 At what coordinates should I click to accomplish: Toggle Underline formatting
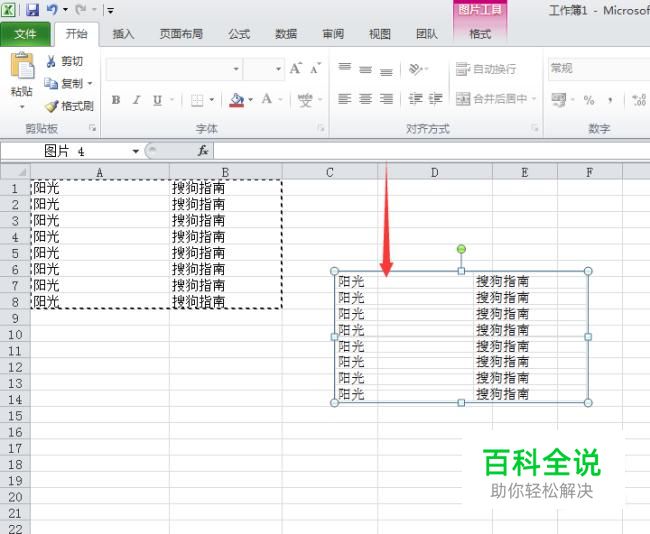click(157, 100)
